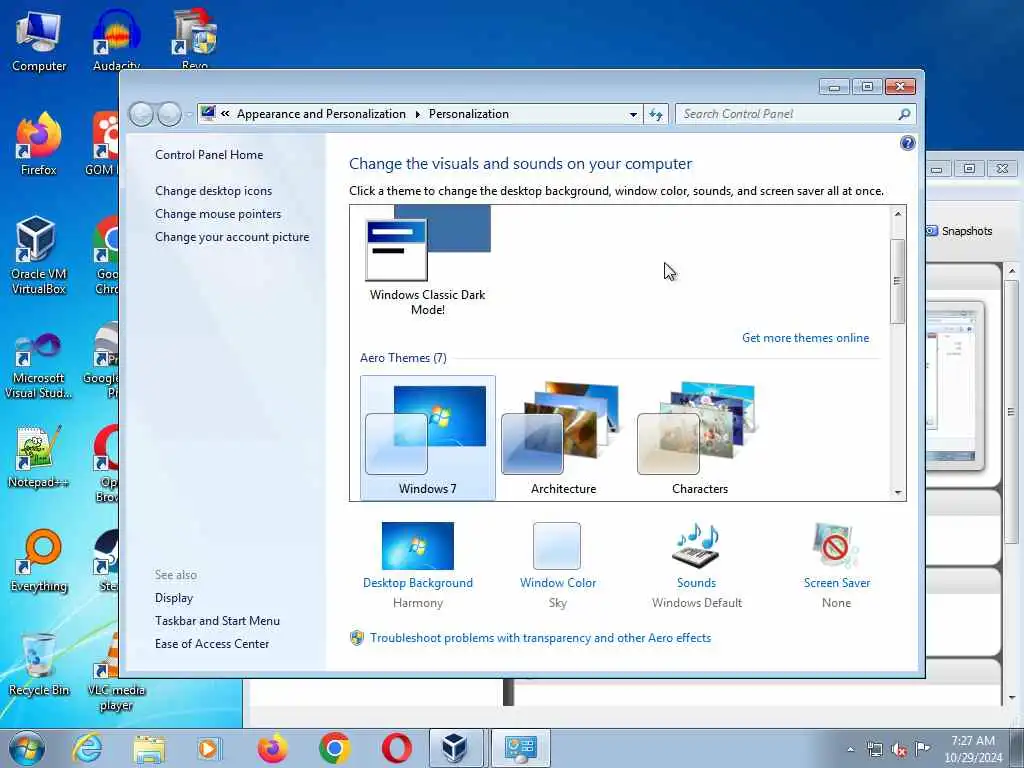Screen dimensions: 1024x768
Task: Open Desktop Background settings
Action: pyautogui.click(x=418, y=566)
